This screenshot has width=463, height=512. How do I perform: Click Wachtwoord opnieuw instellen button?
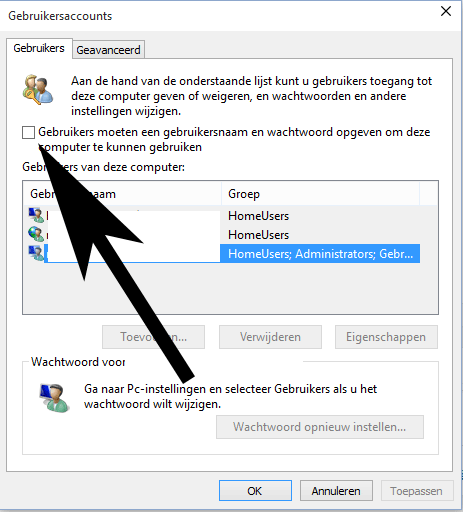[x=320, y=427]
